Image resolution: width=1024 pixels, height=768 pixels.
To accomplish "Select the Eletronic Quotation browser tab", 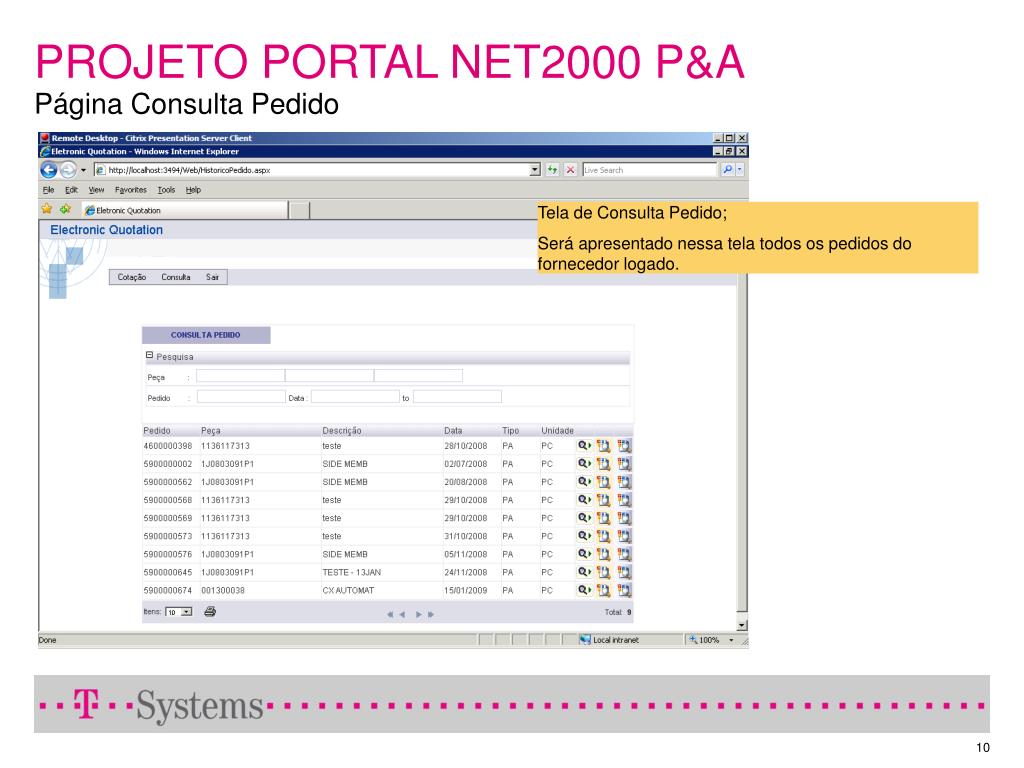I will 185,210.
